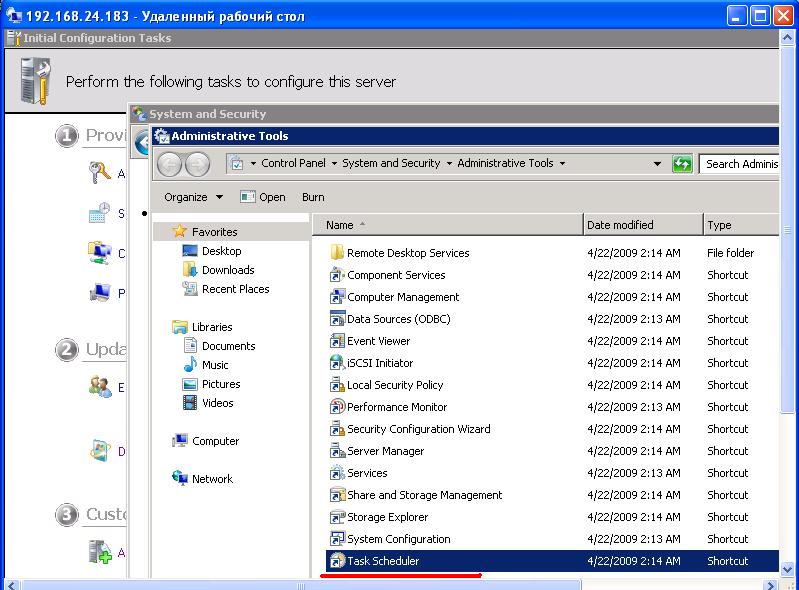Click the users icon under step 2

(x=100, y=387)
